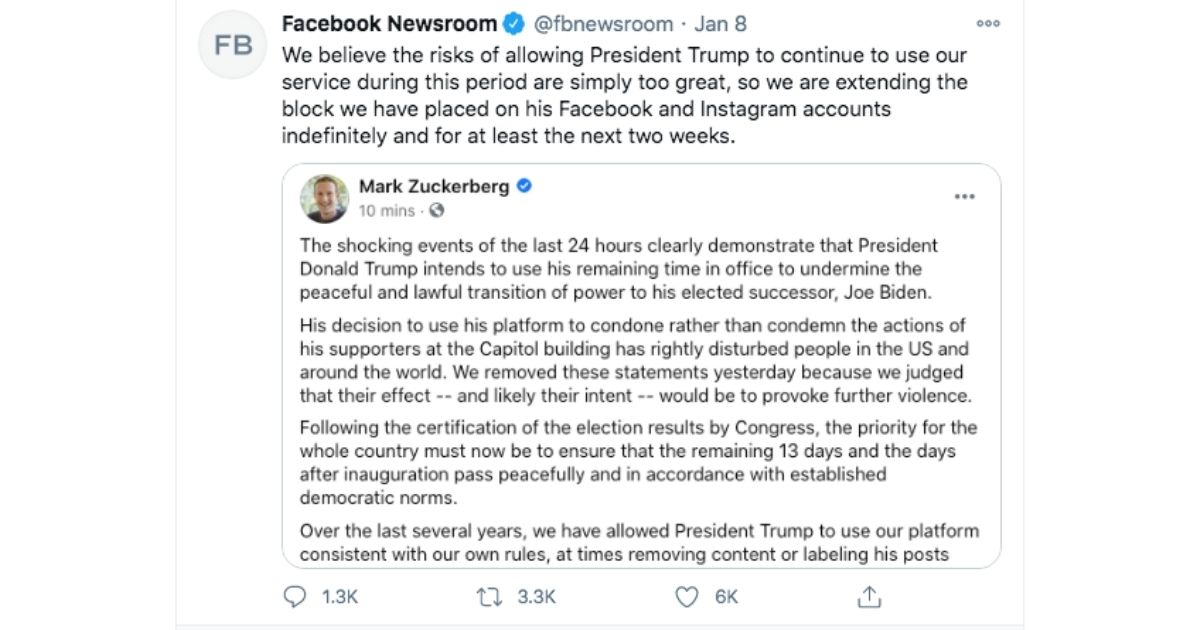Click the 1.3K replies count

click(x=339, y=597)
